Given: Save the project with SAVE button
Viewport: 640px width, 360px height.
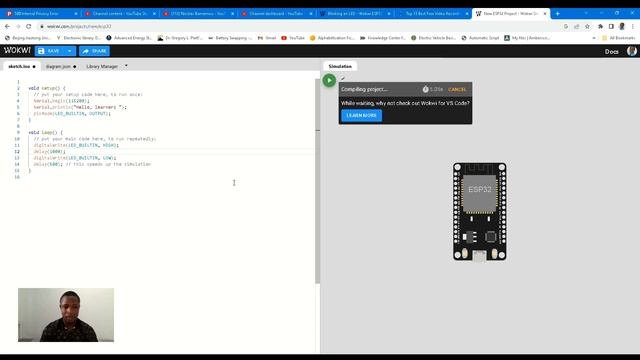Looking at the screenshot, I should [x=49, y=51].
